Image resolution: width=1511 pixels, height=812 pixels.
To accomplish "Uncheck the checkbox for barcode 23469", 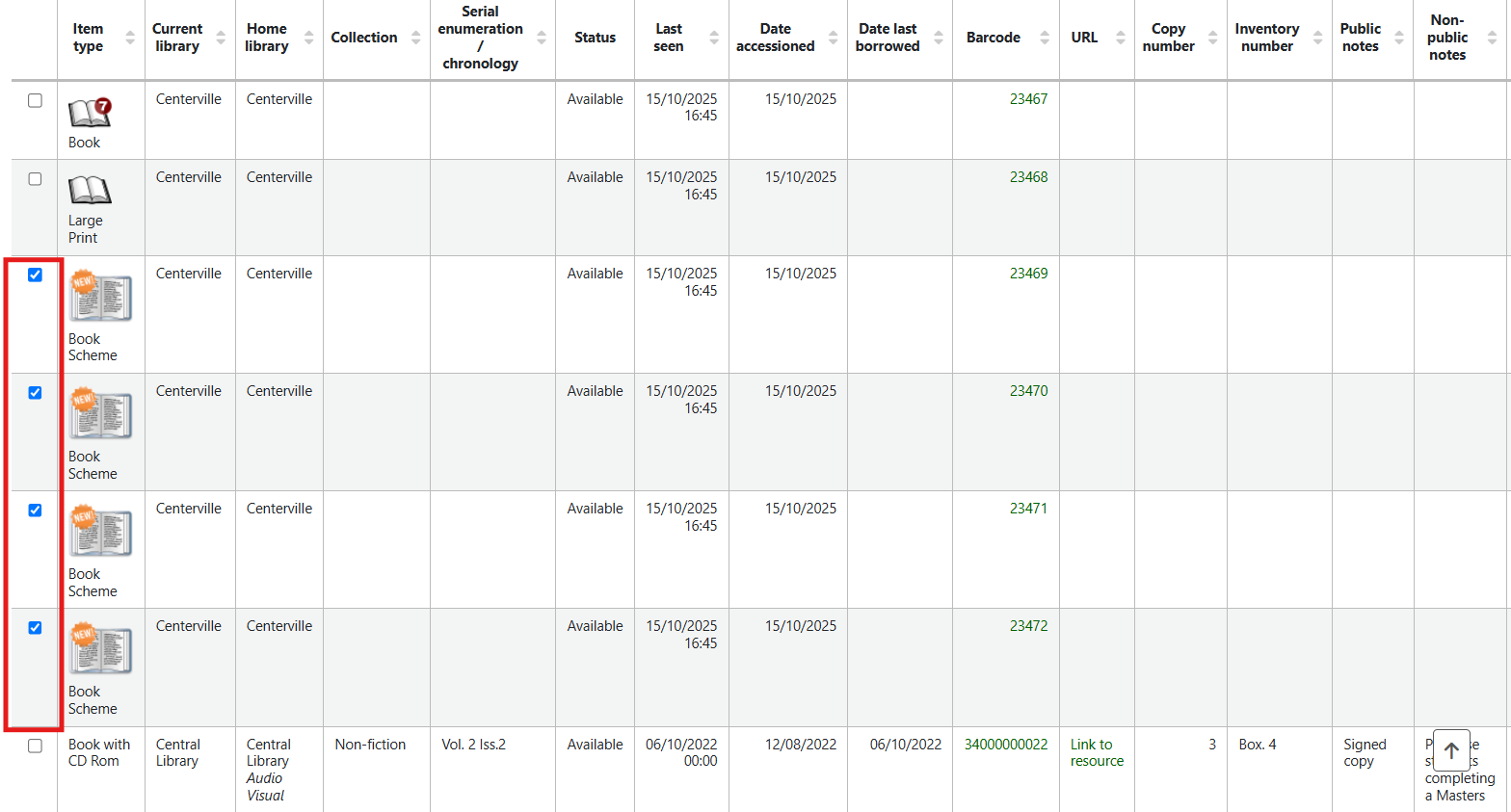I will point(36,275).
